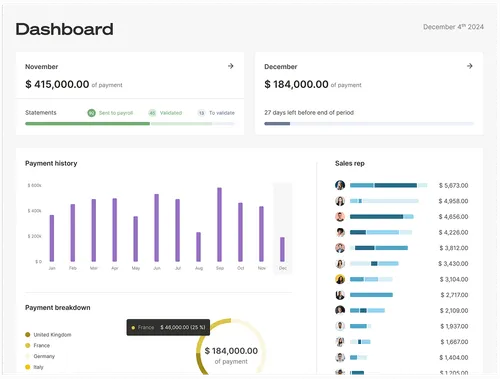Image resolution: width=500 pixels, height=379 pixels.
Task: Click the Payment breakdown heading
Action: point(58,307)
